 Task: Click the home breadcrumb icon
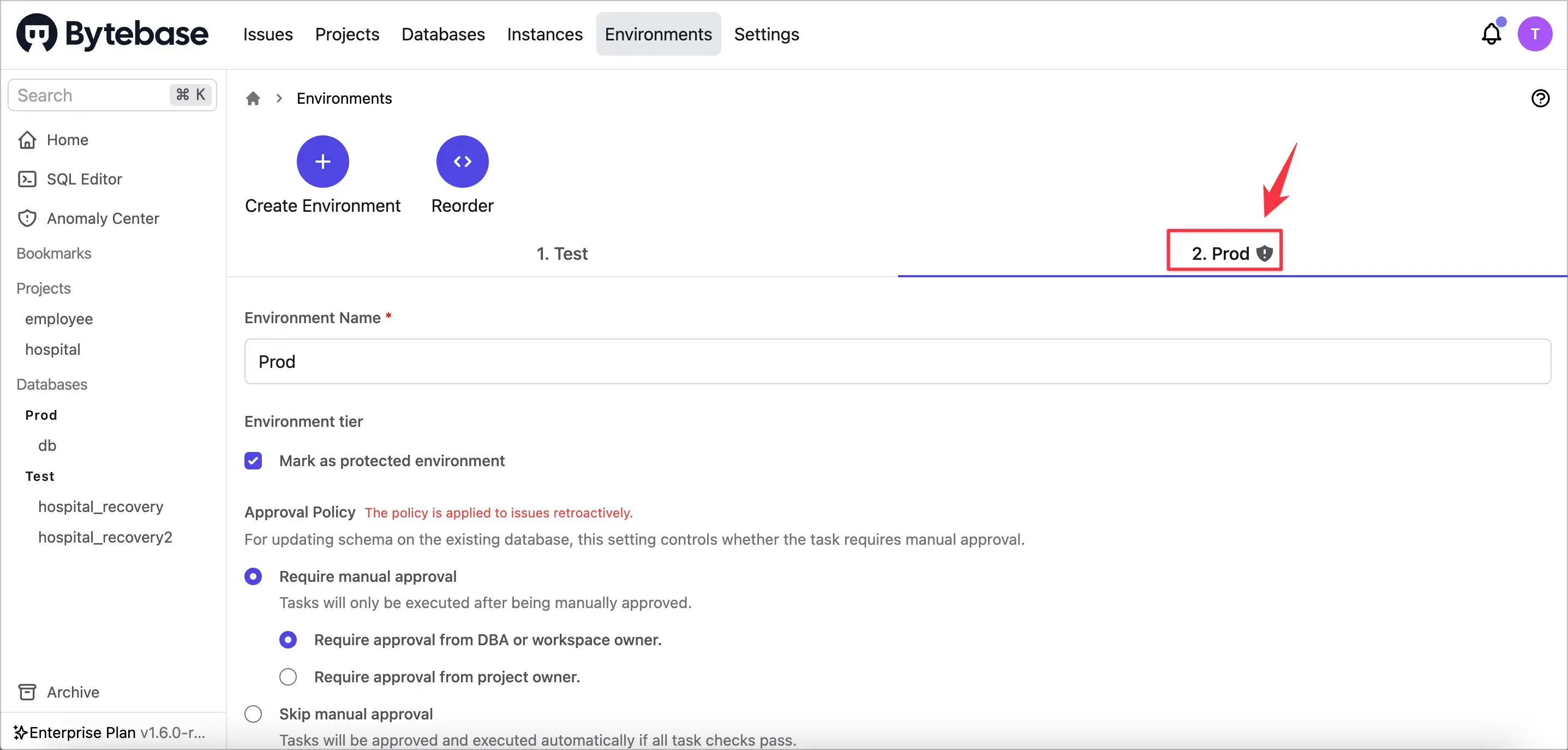click(x=253, y=99)
